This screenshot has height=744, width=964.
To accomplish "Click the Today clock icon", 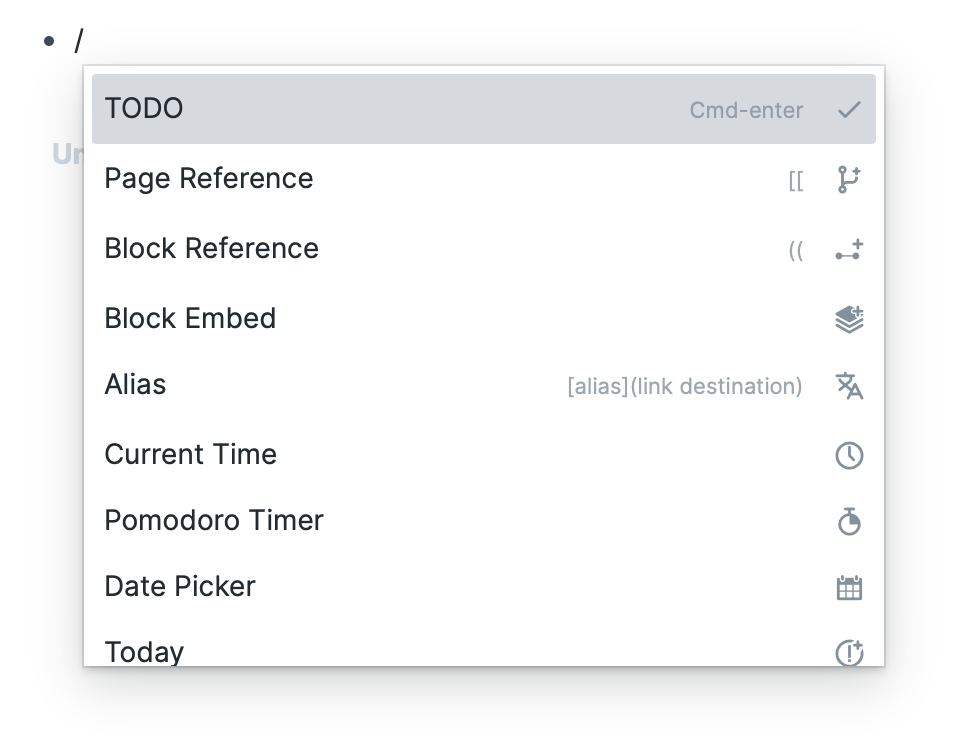I will point(849,652).
